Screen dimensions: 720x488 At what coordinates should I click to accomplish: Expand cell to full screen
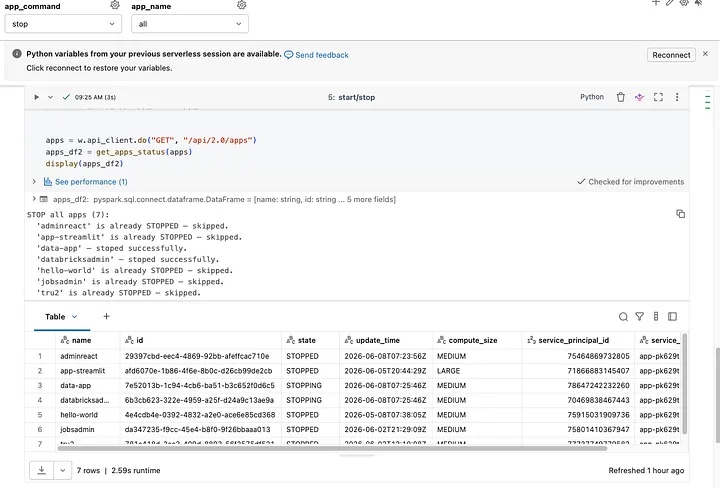tap(658, 97)
